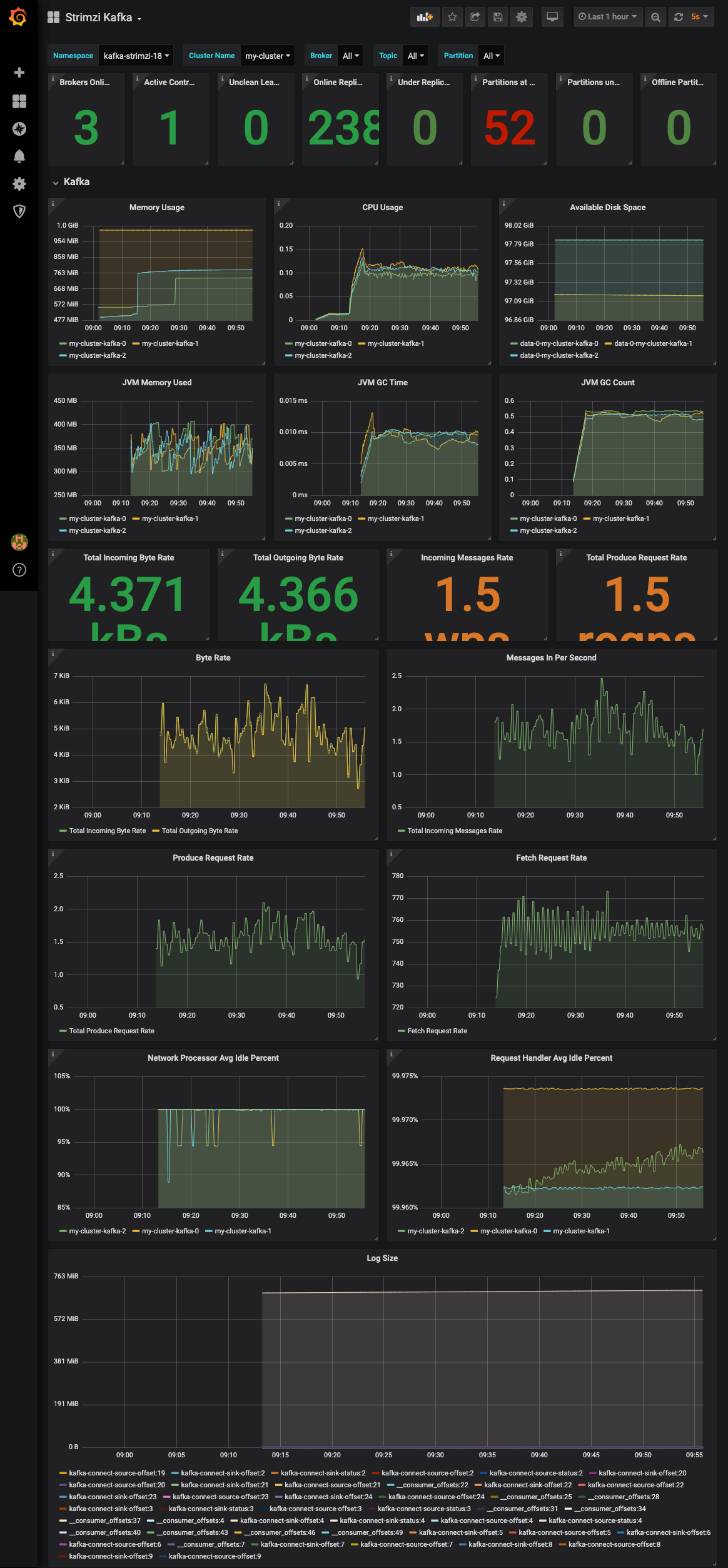Click the Network Processor Avg Idle Percent title
728x1568 pixels.
pos(213,1058)
